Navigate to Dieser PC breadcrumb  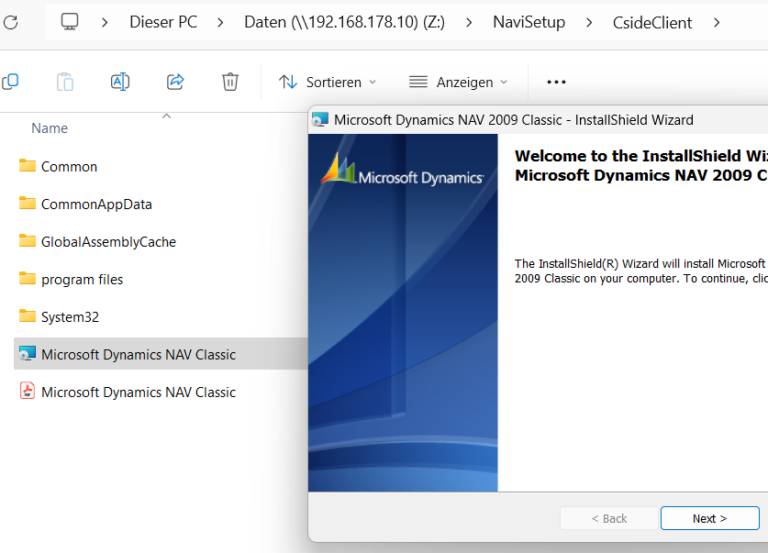(163, 21)
